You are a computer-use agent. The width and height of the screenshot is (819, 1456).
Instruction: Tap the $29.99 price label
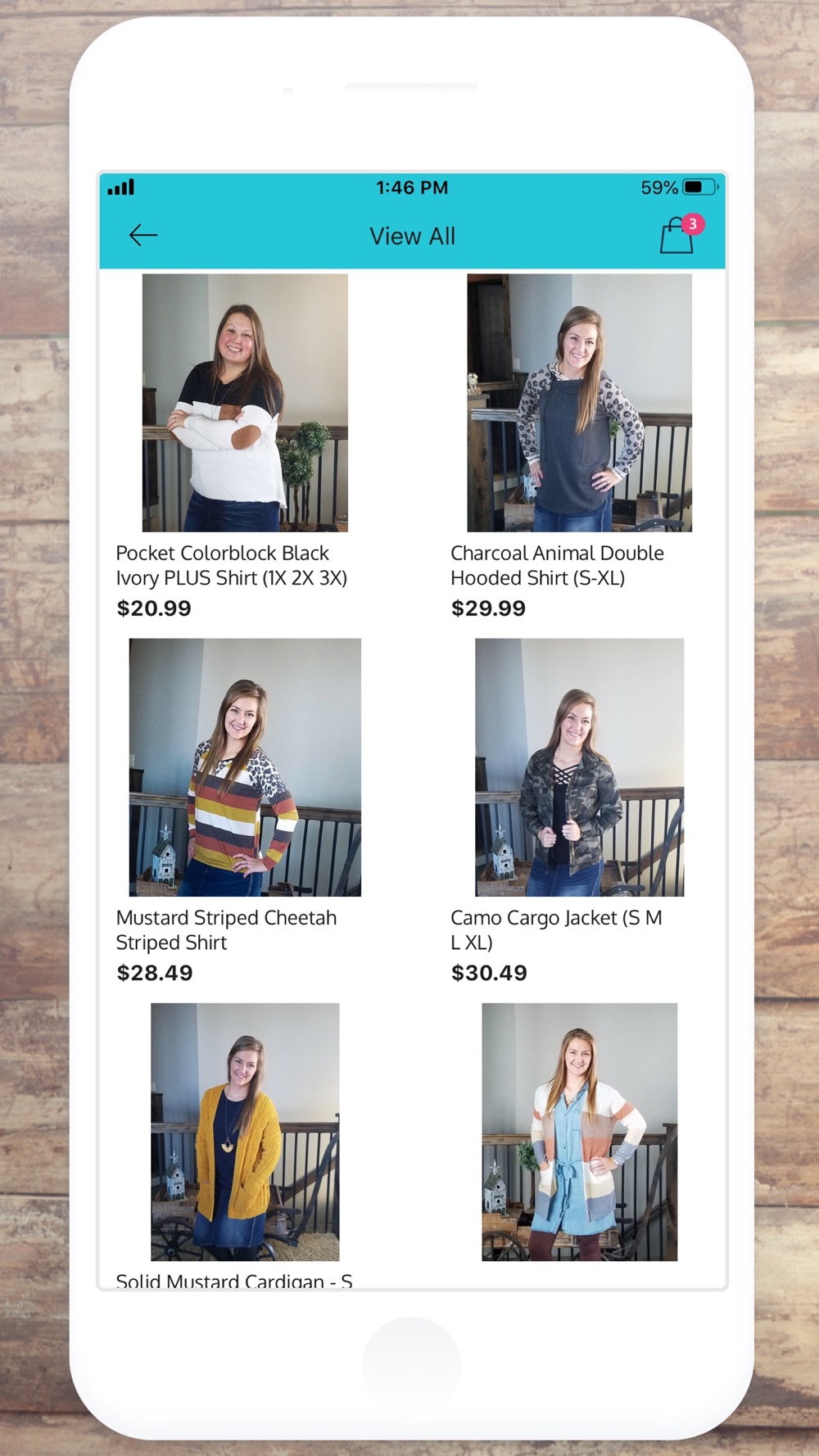pyautogui.click(x=488, y=608)
